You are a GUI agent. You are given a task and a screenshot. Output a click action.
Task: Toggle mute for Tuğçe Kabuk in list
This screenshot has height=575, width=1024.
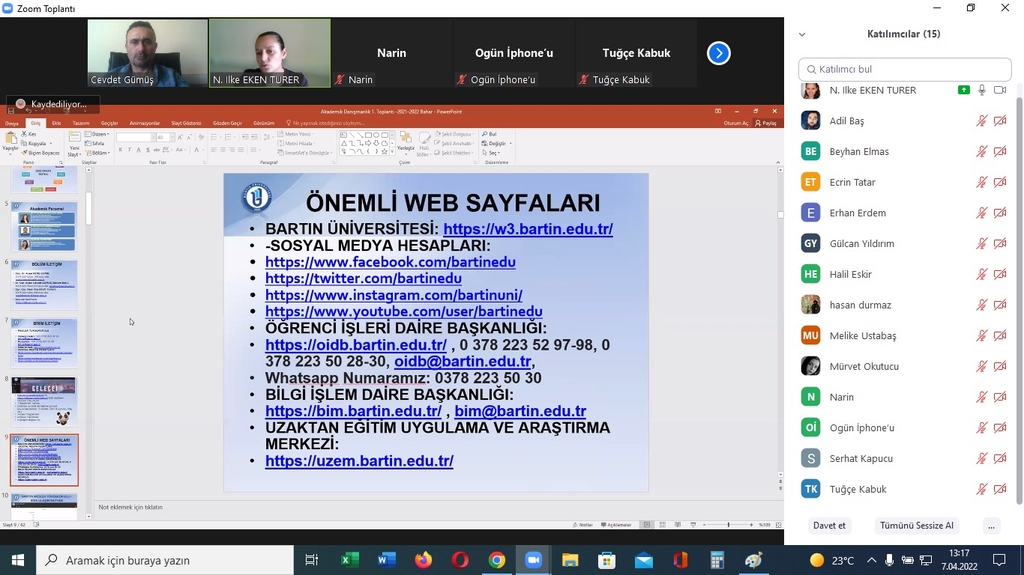tap(981, 489)
